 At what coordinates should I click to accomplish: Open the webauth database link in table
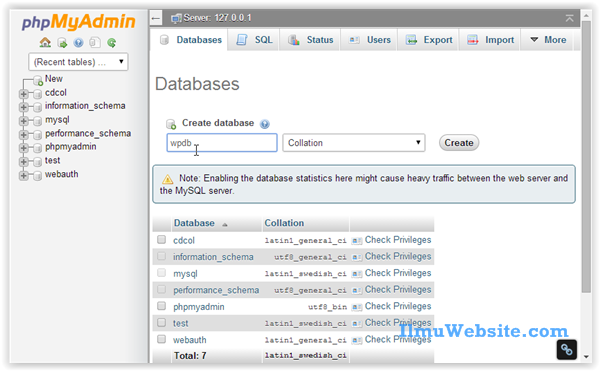click(x=189, y=340)
